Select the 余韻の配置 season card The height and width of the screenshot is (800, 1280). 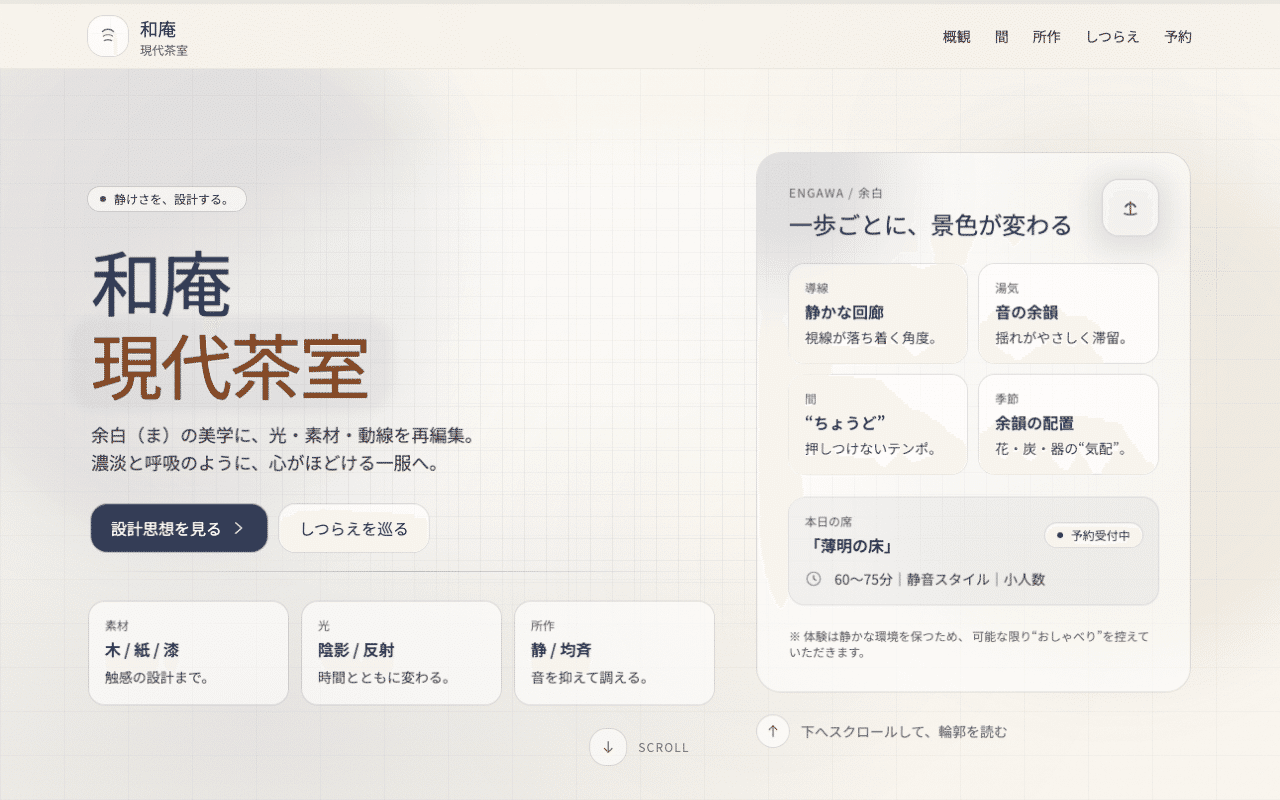[x=1067, y=424]
